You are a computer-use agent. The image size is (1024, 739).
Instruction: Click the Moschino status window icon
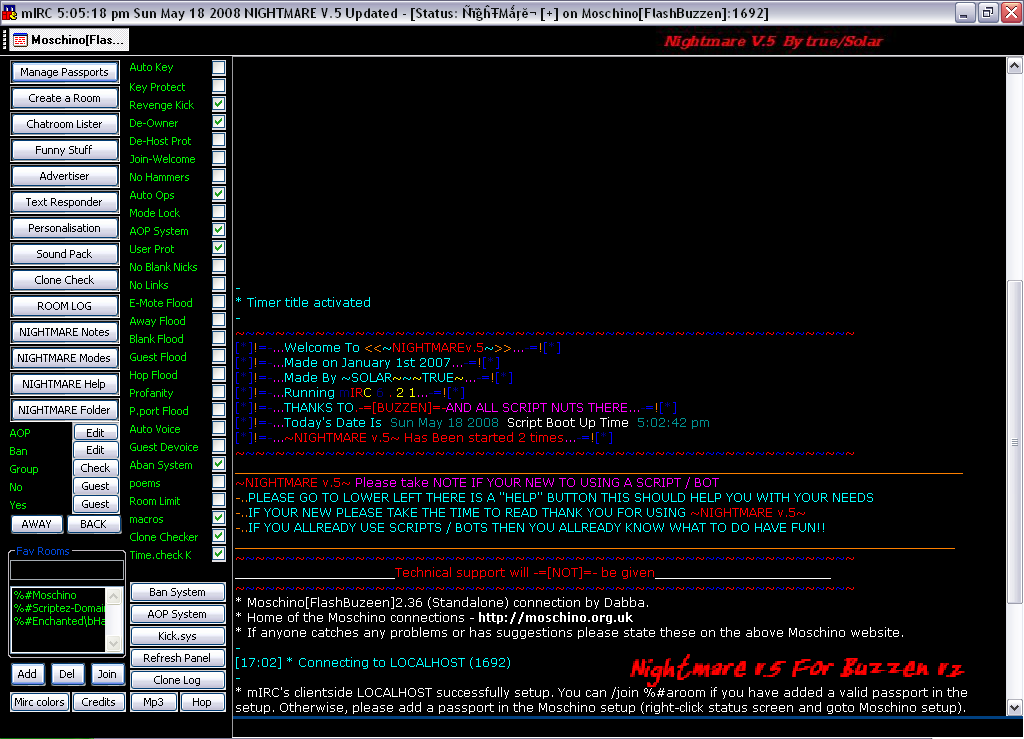20,40
